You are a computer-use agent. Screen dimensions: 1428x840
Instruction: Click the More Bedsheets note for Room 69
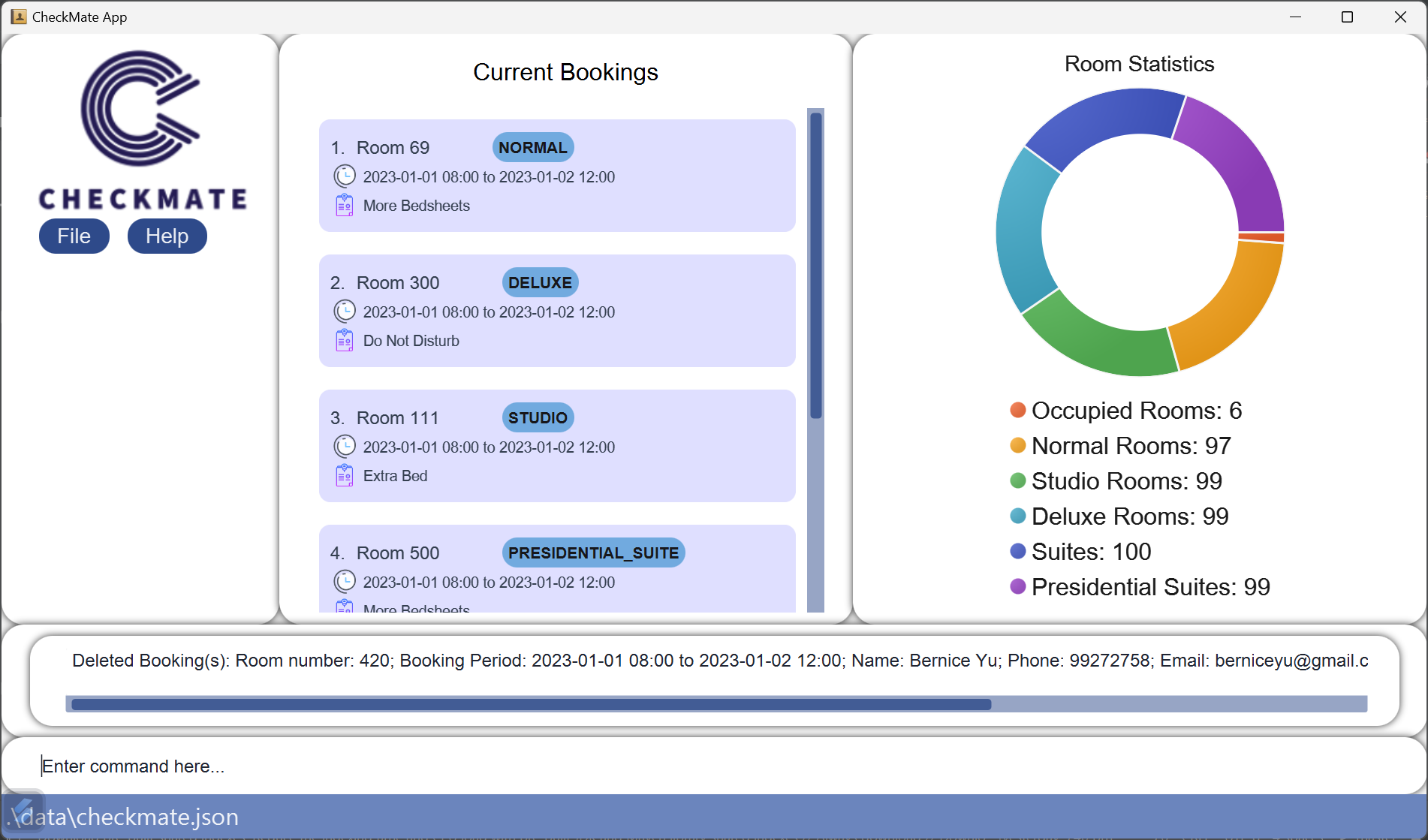click(x=417, y=206)
